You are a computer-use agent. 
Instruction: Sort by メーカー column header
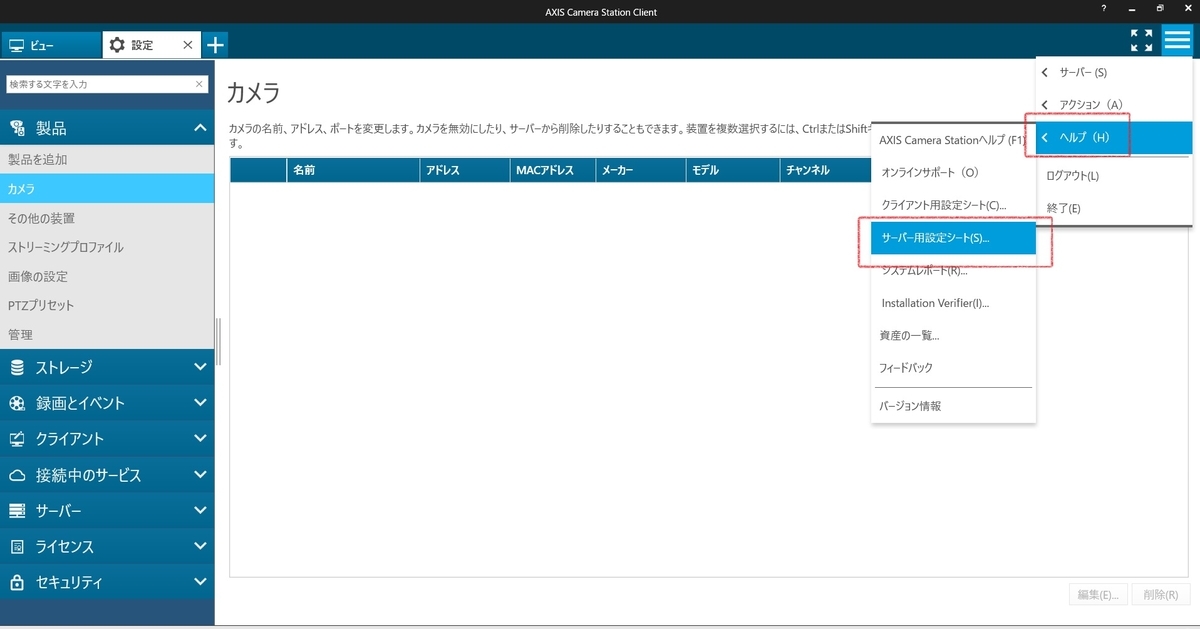(x=641, y=170)
